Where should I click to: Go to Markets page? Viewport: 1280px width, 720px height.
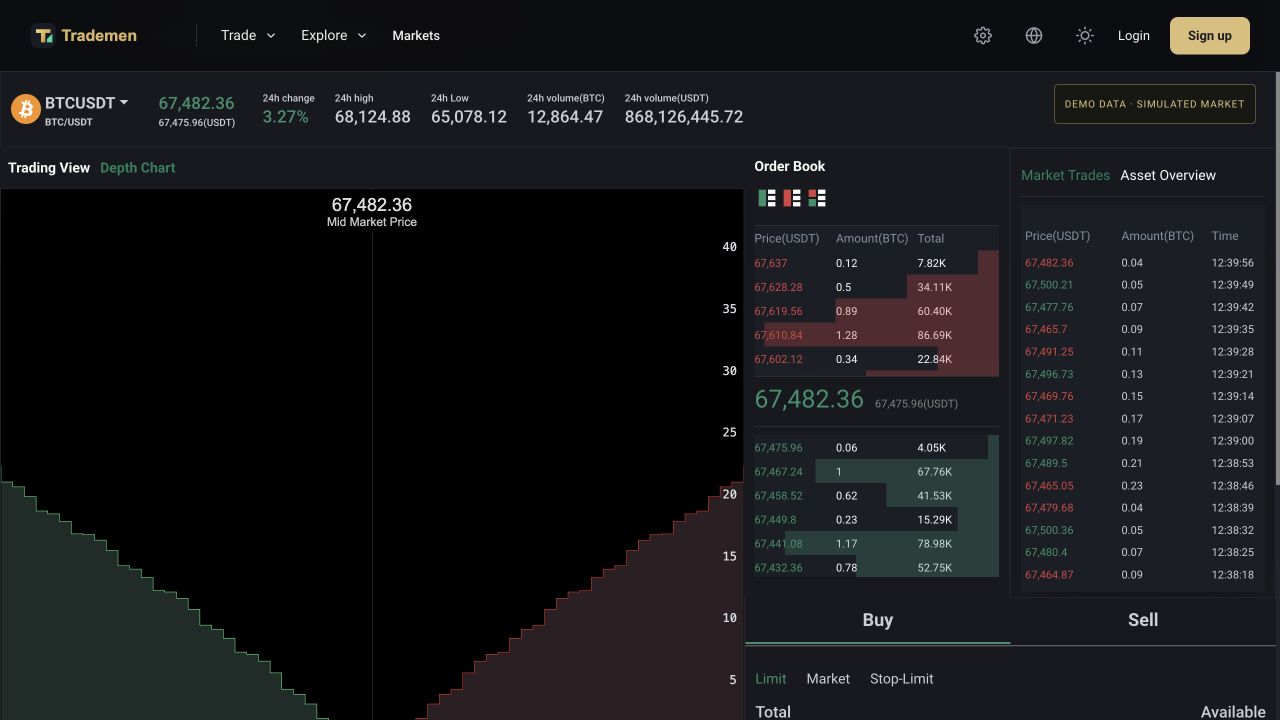tap(416, 35)
